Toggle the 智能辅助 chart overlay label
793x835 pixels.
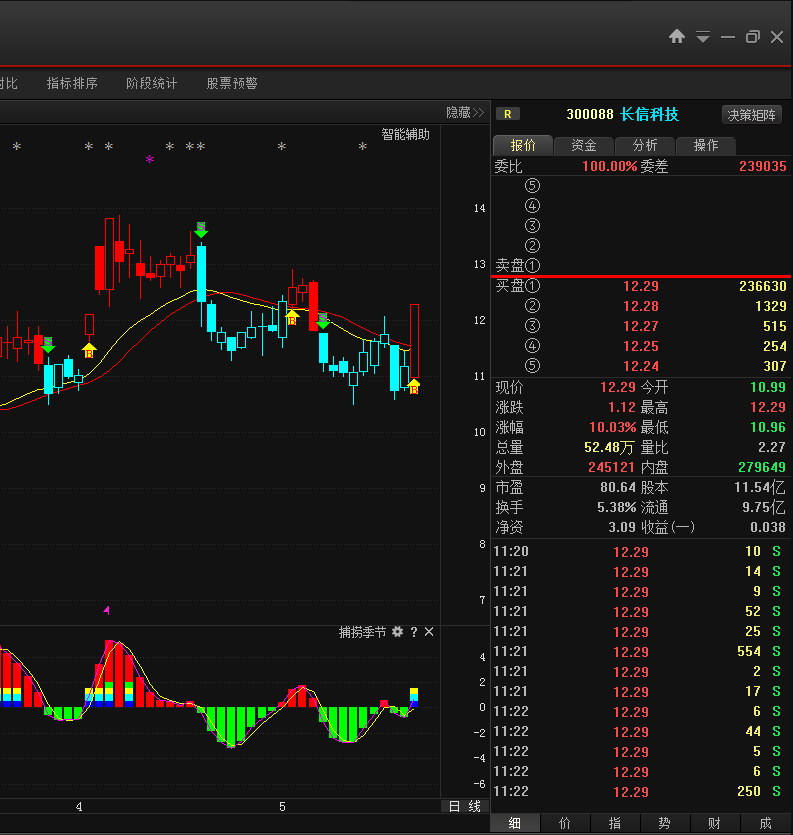[405, 134]
